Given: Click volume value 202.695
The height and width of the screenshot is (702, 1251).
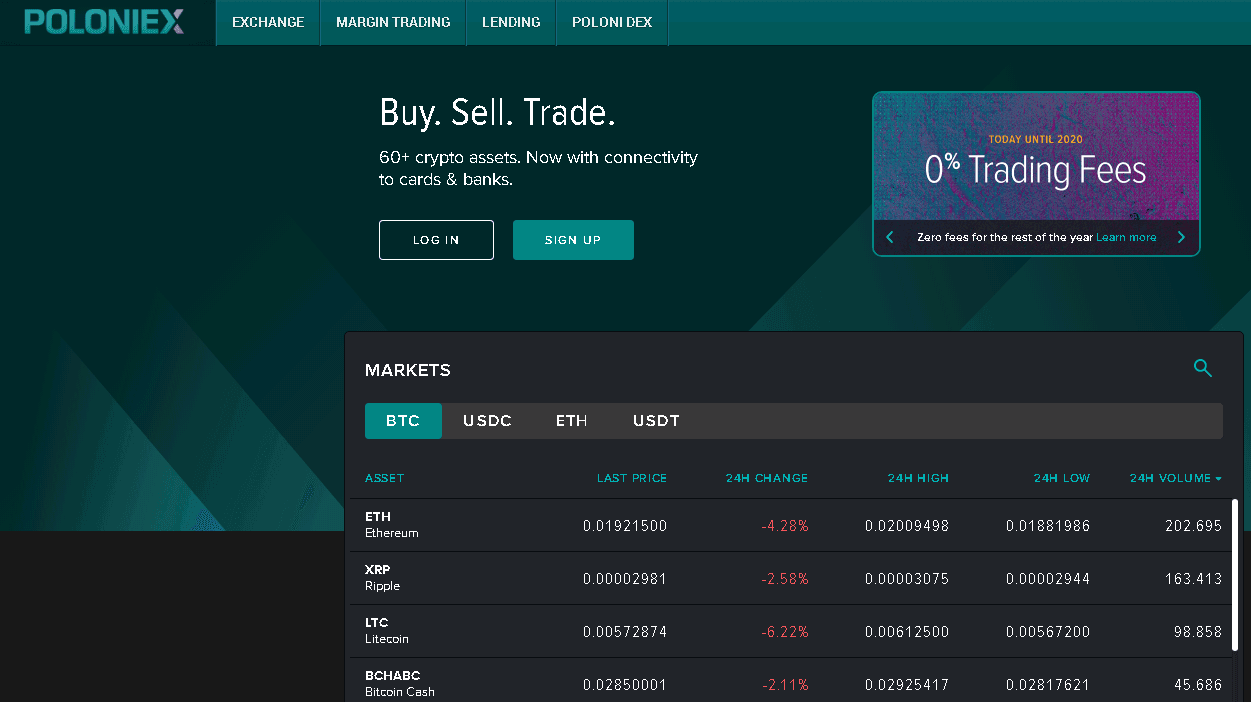Looking at the screenshot, I should (x=1194, y=526).
